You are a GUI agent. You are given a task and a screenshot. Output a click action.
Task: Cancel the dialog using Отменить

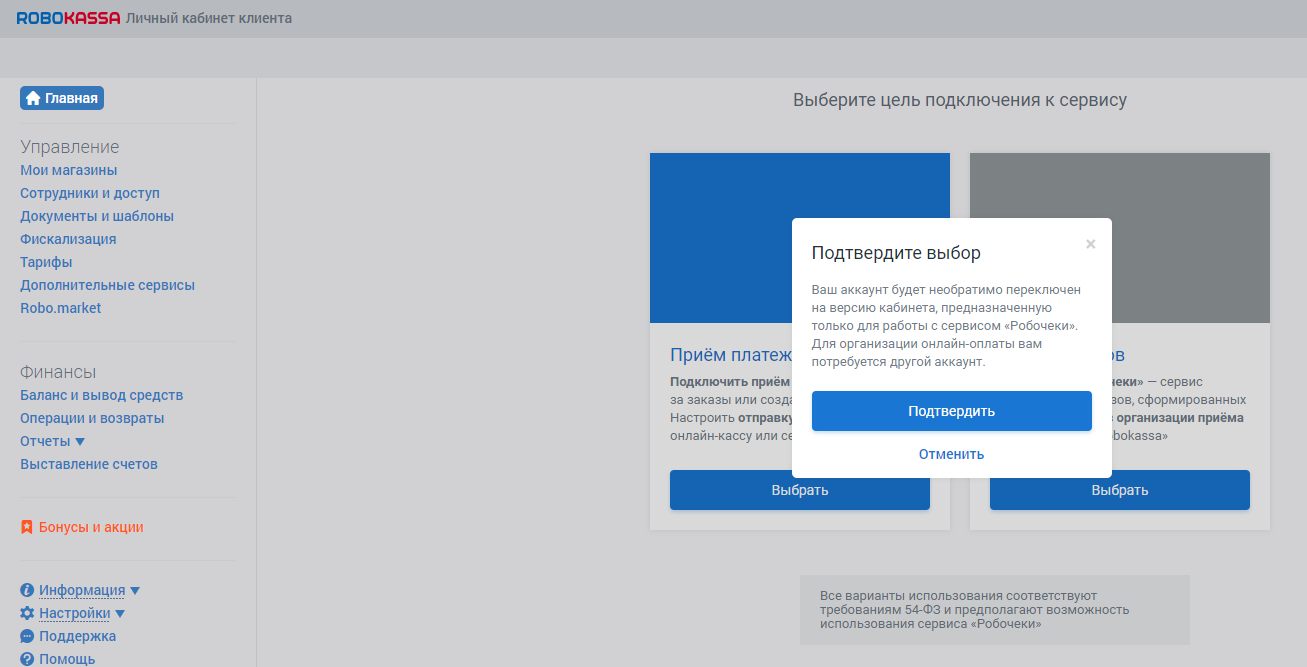point(951,453)
